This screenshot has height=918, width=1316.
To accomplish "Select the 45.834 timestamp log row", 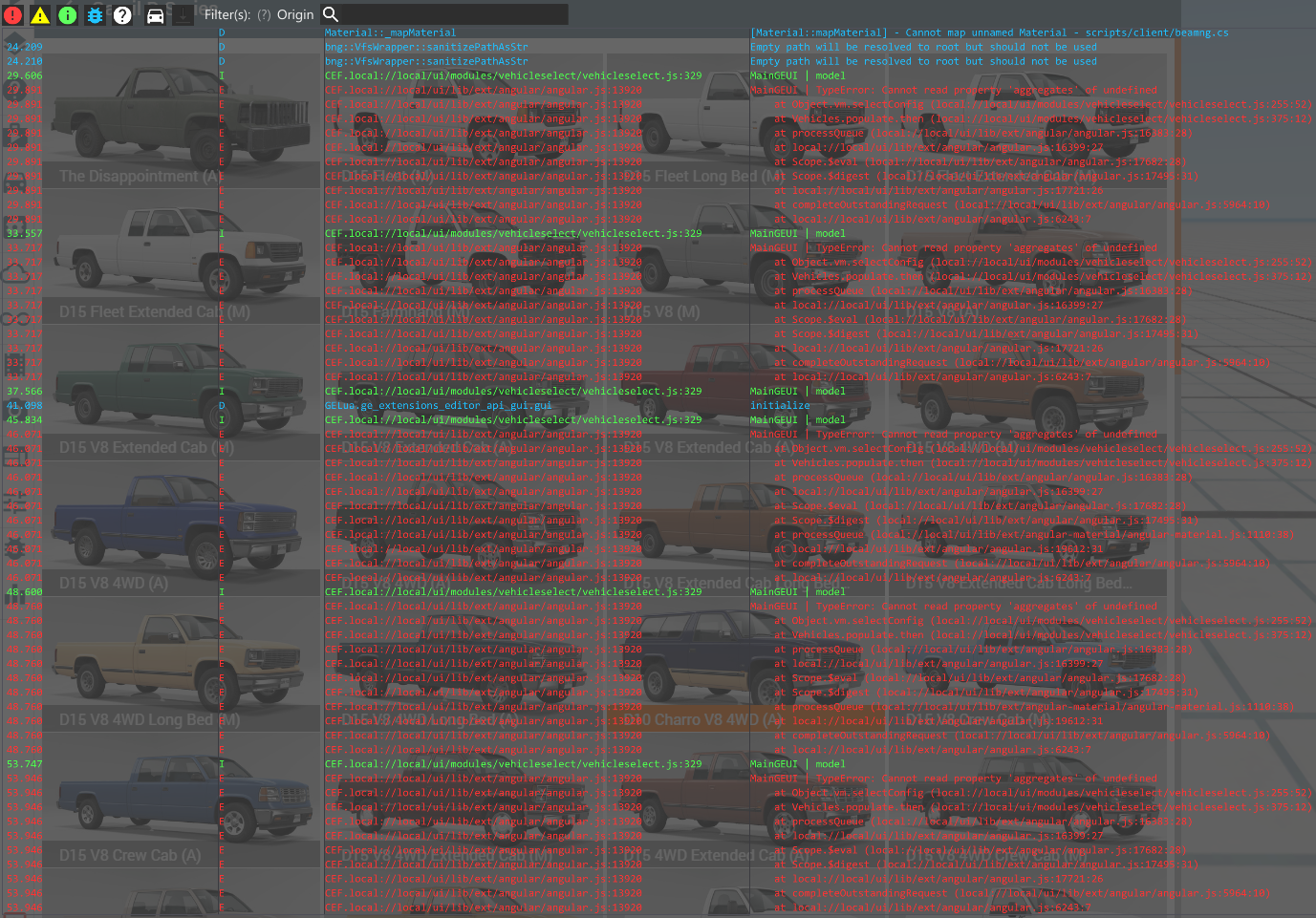I will pyautogui.click(x=658, y=419).
